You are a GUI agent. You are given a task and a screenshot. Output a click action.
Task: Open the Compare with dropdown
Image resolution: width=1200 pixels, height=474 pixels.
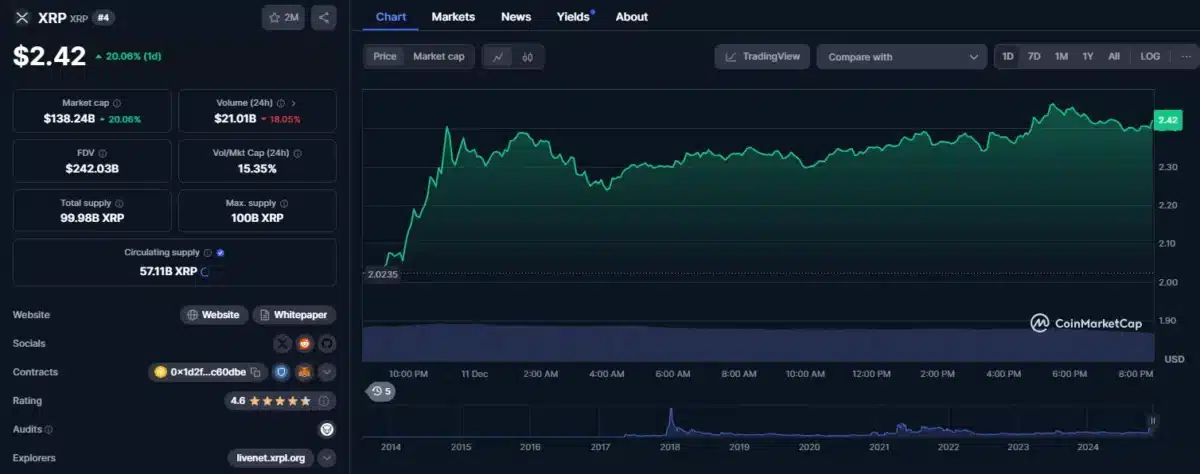(902, 57)
